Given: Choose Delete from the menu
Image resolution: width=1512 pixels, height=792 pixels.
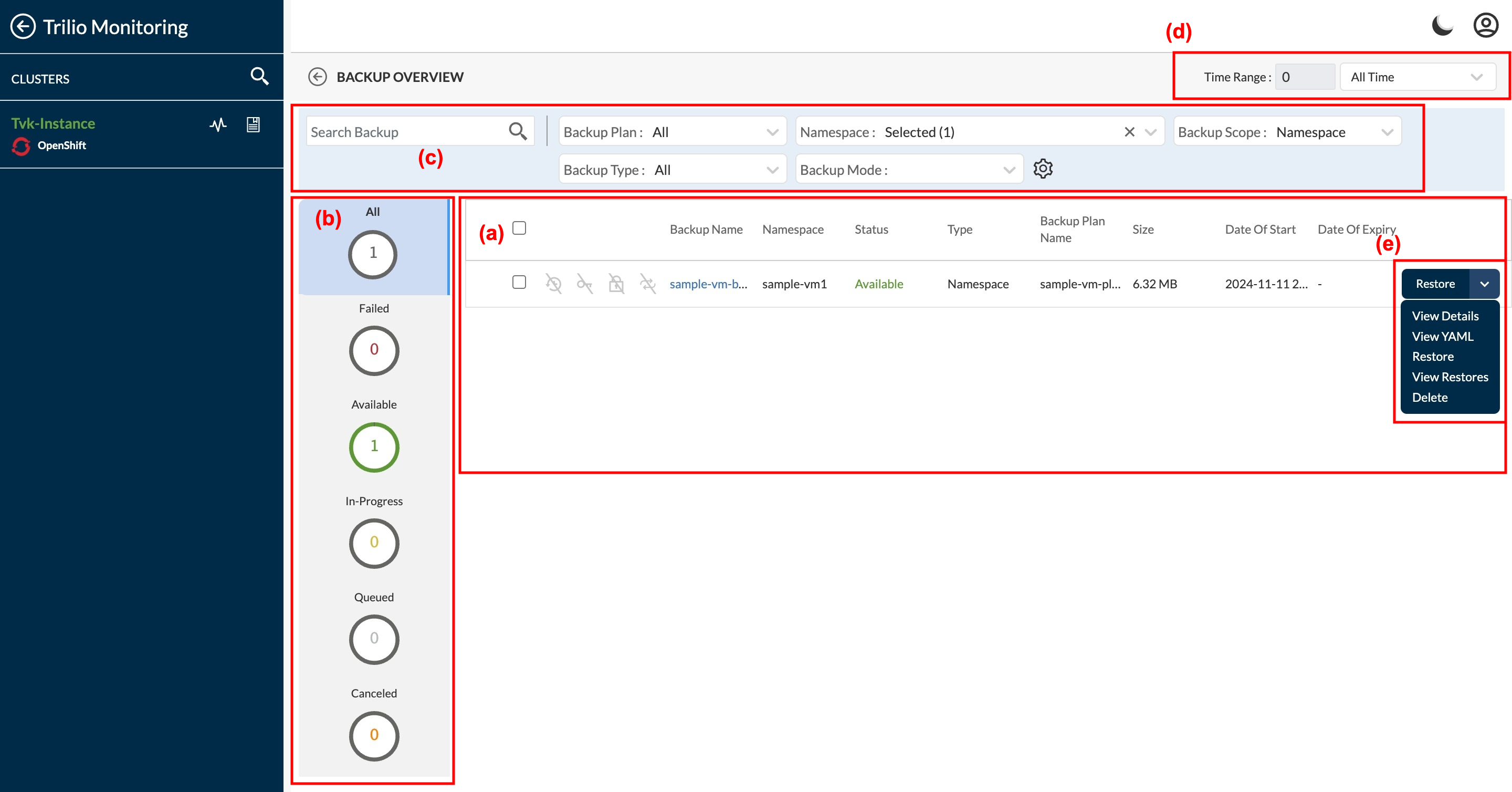Looking at the screenshot, I should pyautogui.click(x=1430, y=398).
